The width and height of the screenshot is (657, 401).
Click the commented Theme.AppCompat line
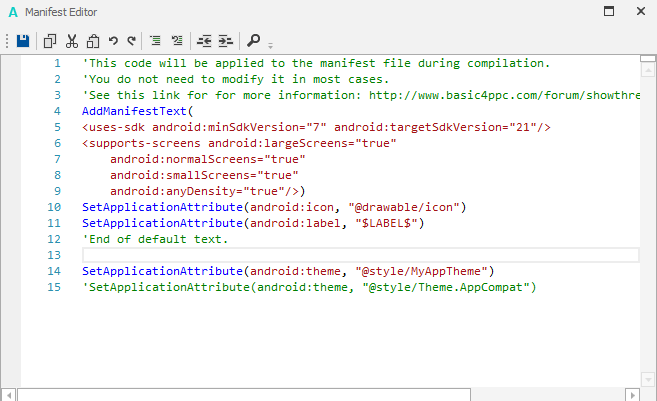(x=309, y=287)
